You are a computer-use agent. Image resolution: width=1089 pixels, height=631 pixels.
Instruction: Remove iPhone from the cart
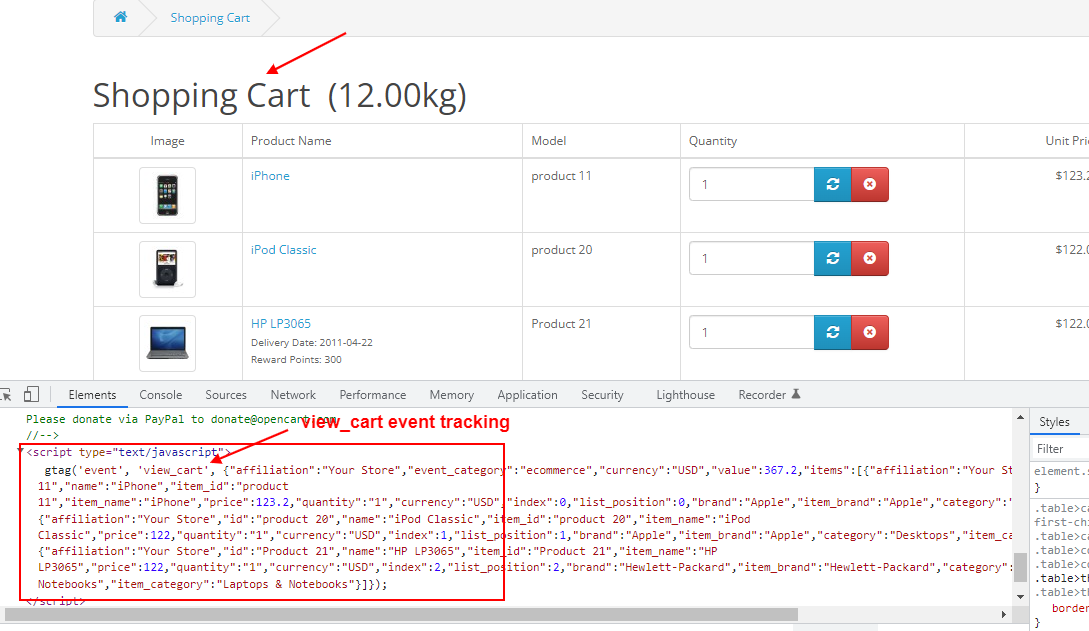[x=870, y=185]
